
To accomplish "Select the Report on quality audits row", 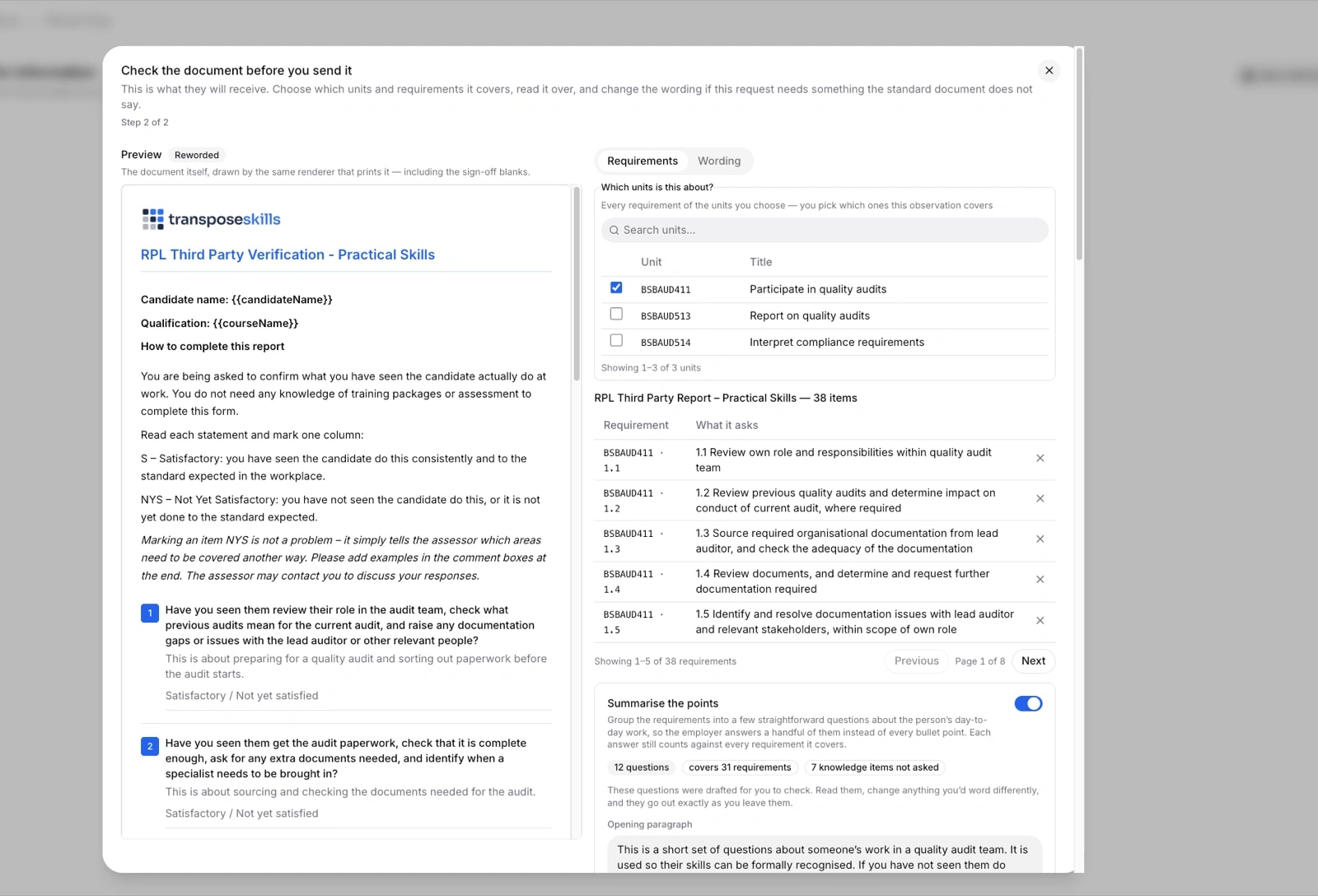I will (x=825, y=315).
